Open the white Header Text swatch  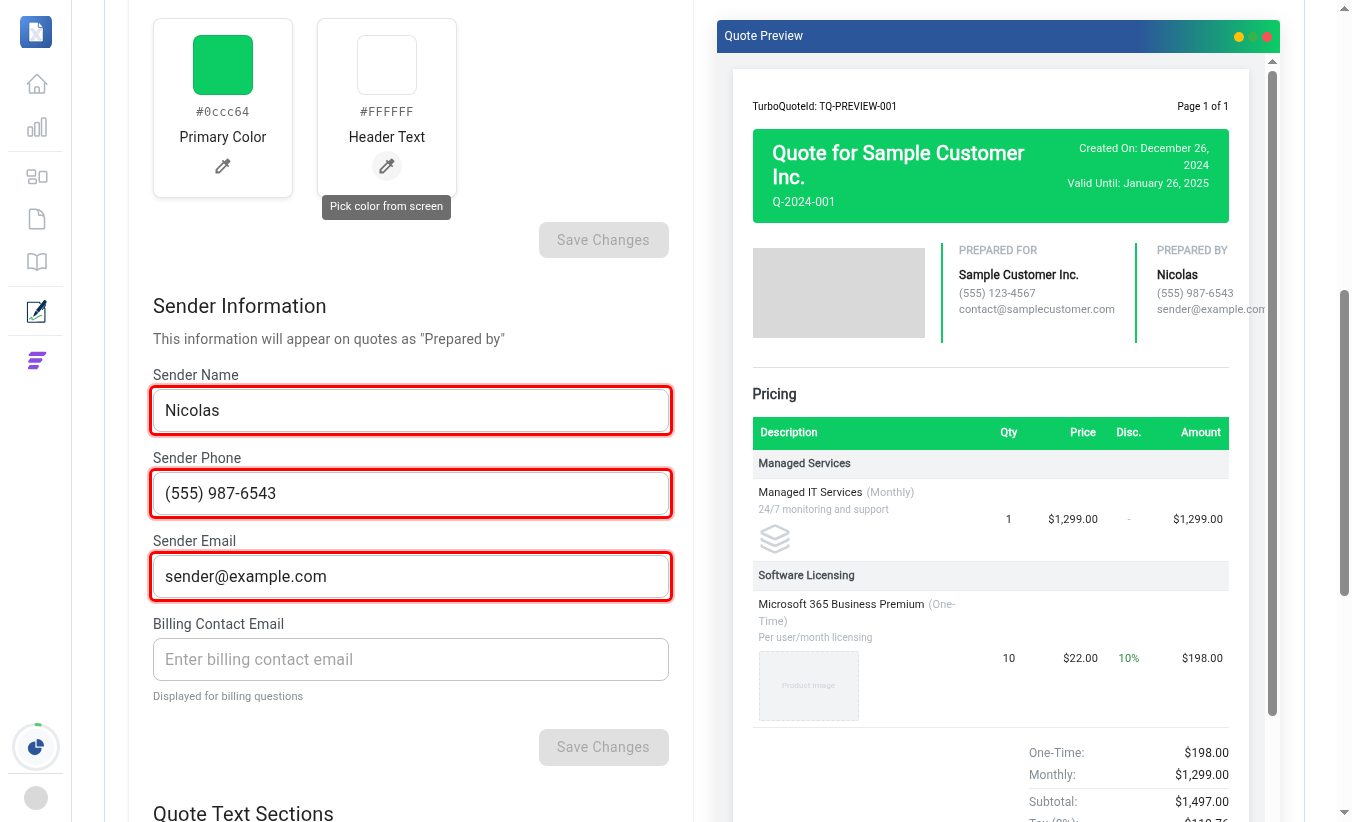click(387, 65)
